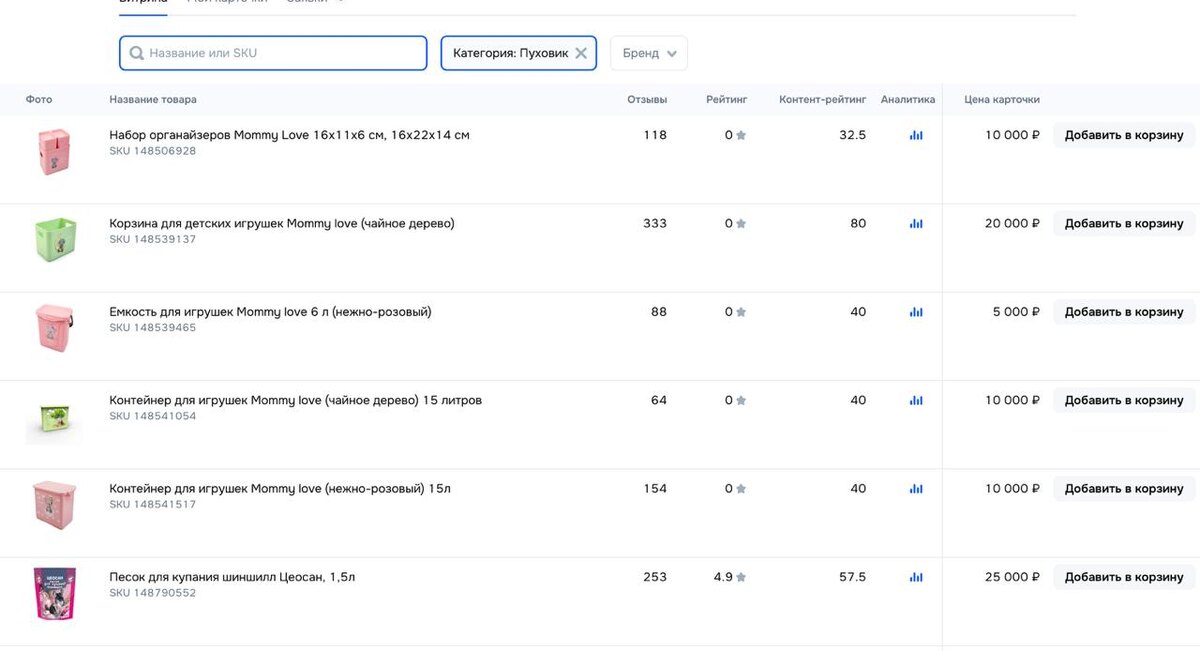
Task: Open analytics for Набор органайзеров Mommy Love
Action: (916, 135)
